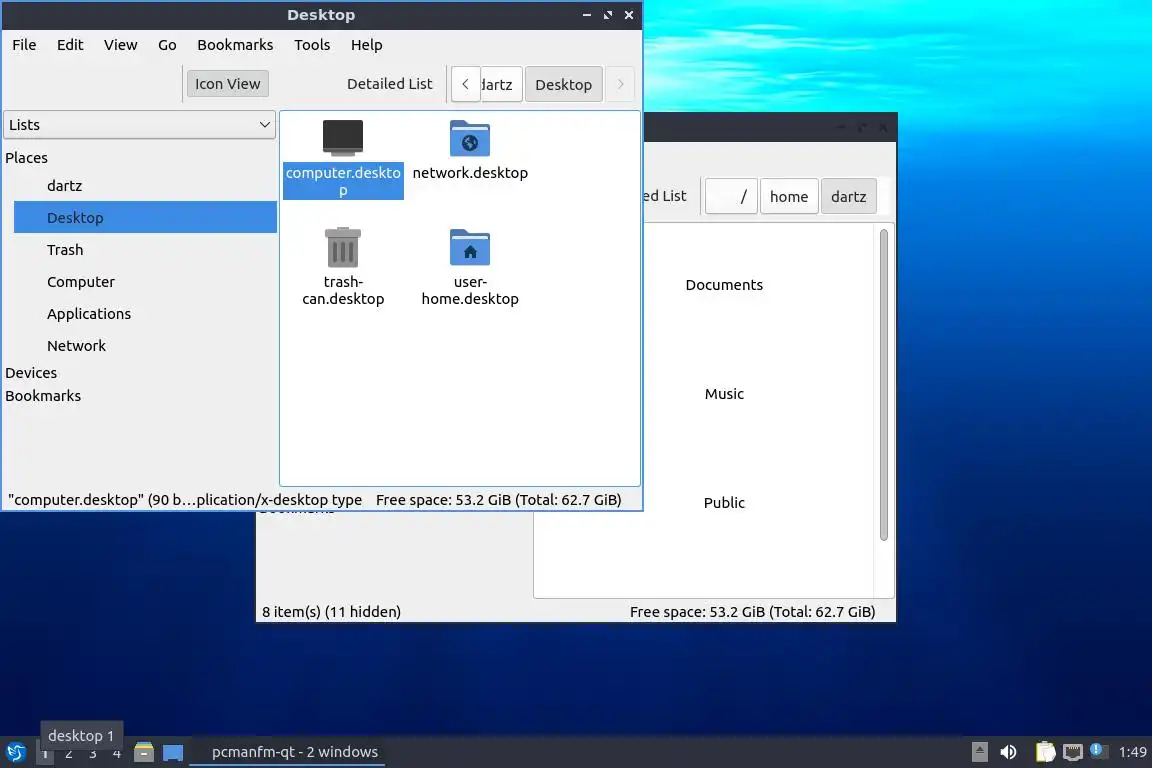Image resolution: width=1152 pixels, height=768 pixels.
Task: Switch to virtual desktop 1
Action: 45,753
